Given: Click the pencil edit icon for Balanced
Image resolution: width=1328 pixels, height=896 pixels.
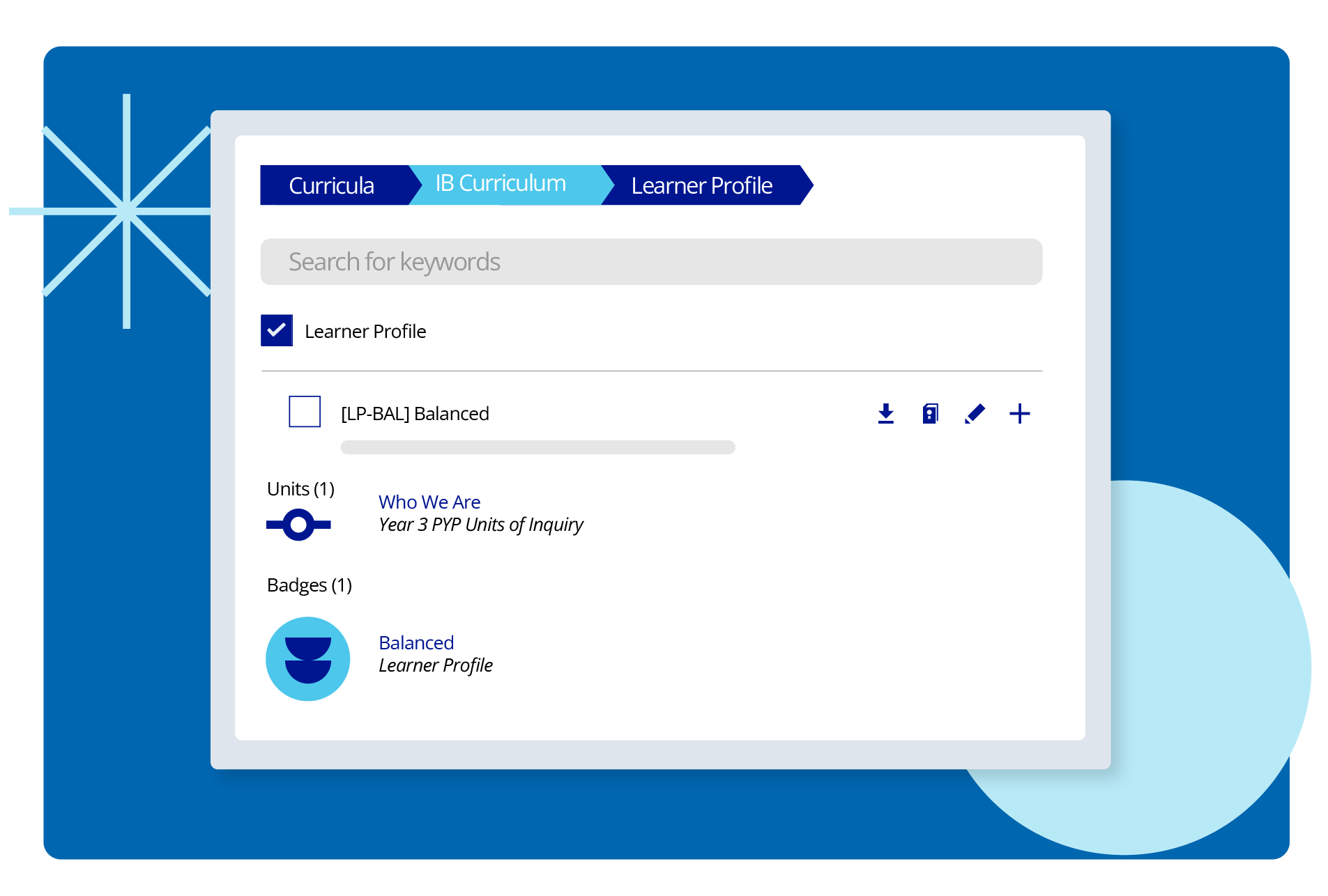Looking at the screenshot, I should (975, 413).
